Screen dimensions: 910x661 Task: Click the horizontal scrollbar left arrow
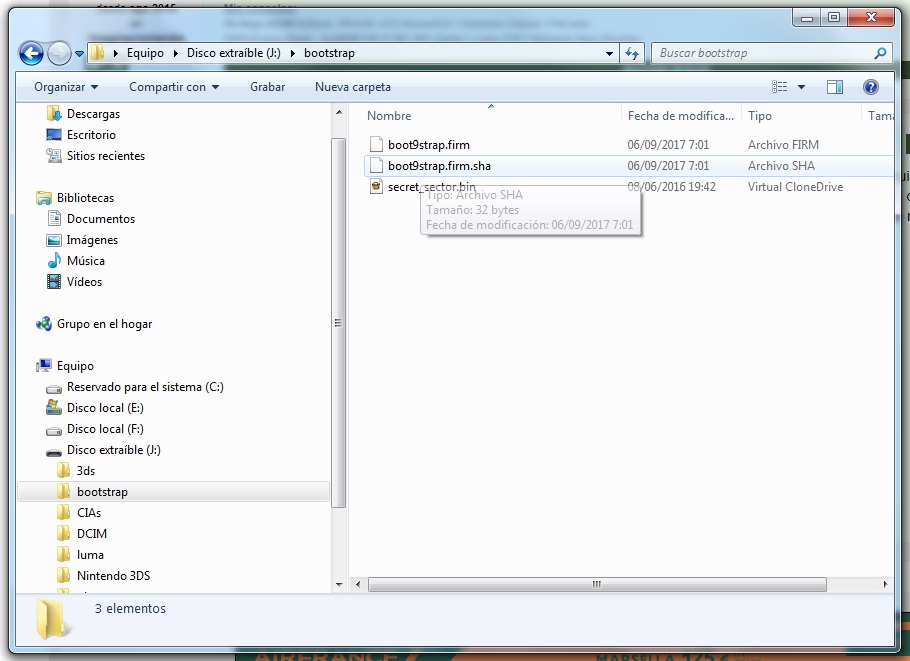358,584
